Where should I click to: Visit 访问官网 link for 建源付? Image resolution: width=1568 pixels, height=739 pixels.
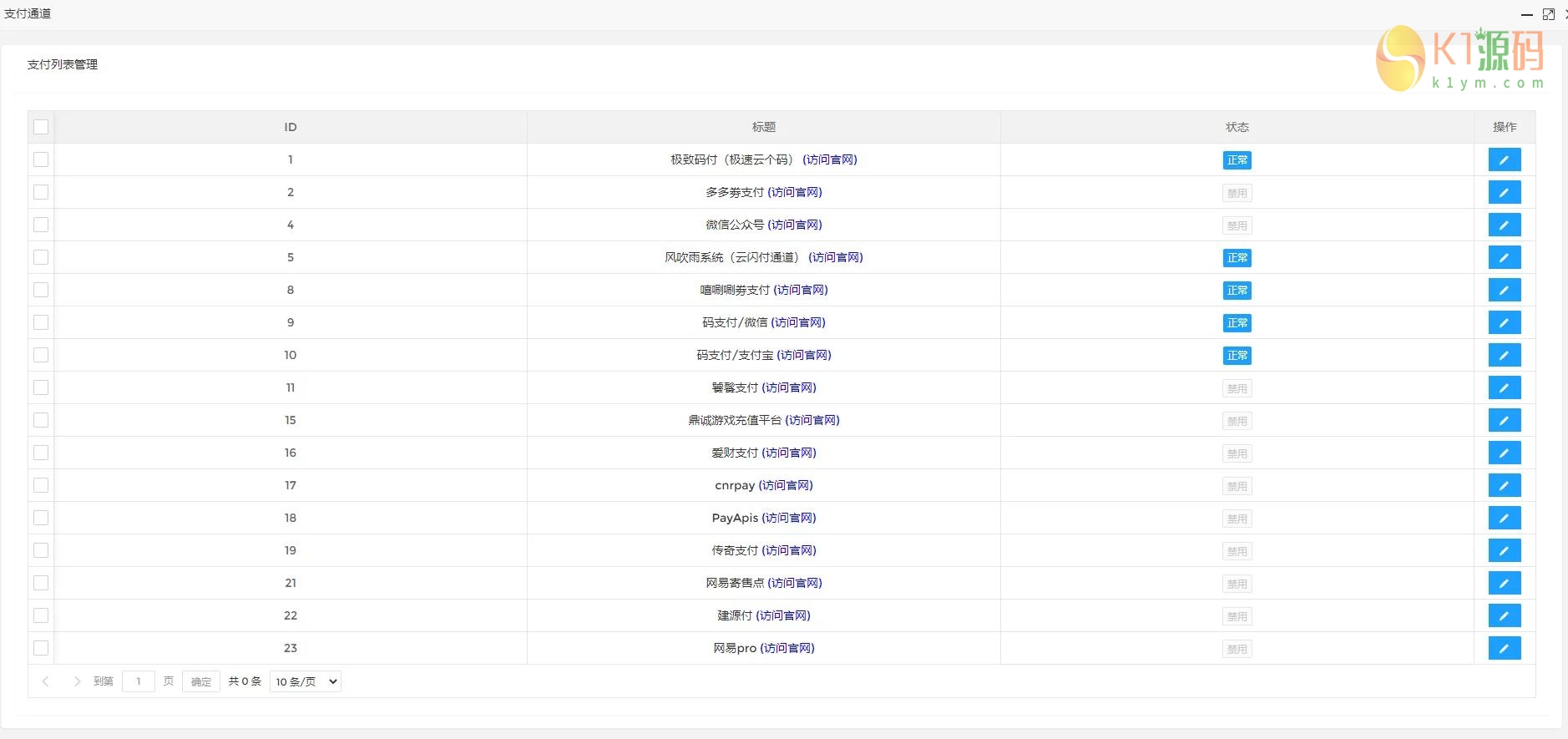pyautogui.click(x=783, y=615)
